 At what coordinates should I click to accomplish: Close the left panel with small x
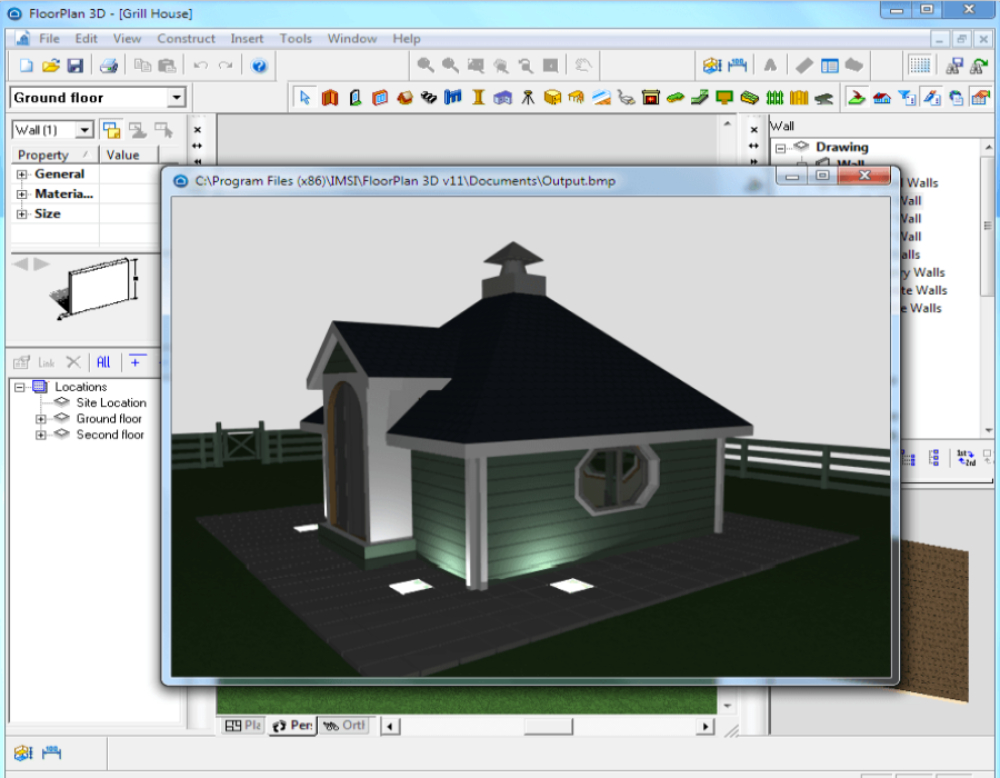pyautogui.click(x=198, y=130)
